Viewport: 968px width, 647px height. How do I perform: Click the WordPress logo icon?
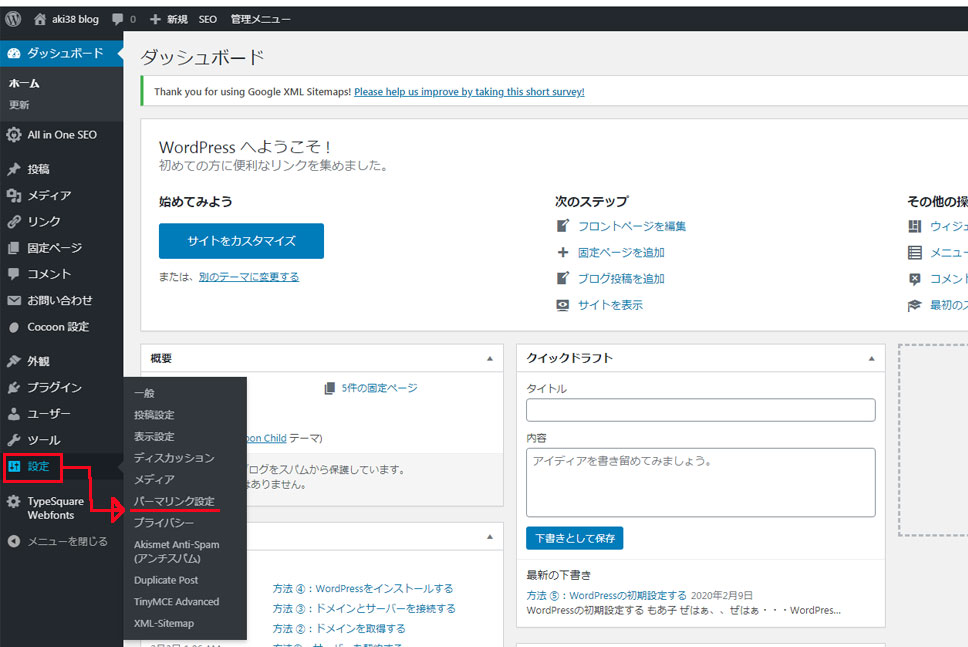[13, 19]
